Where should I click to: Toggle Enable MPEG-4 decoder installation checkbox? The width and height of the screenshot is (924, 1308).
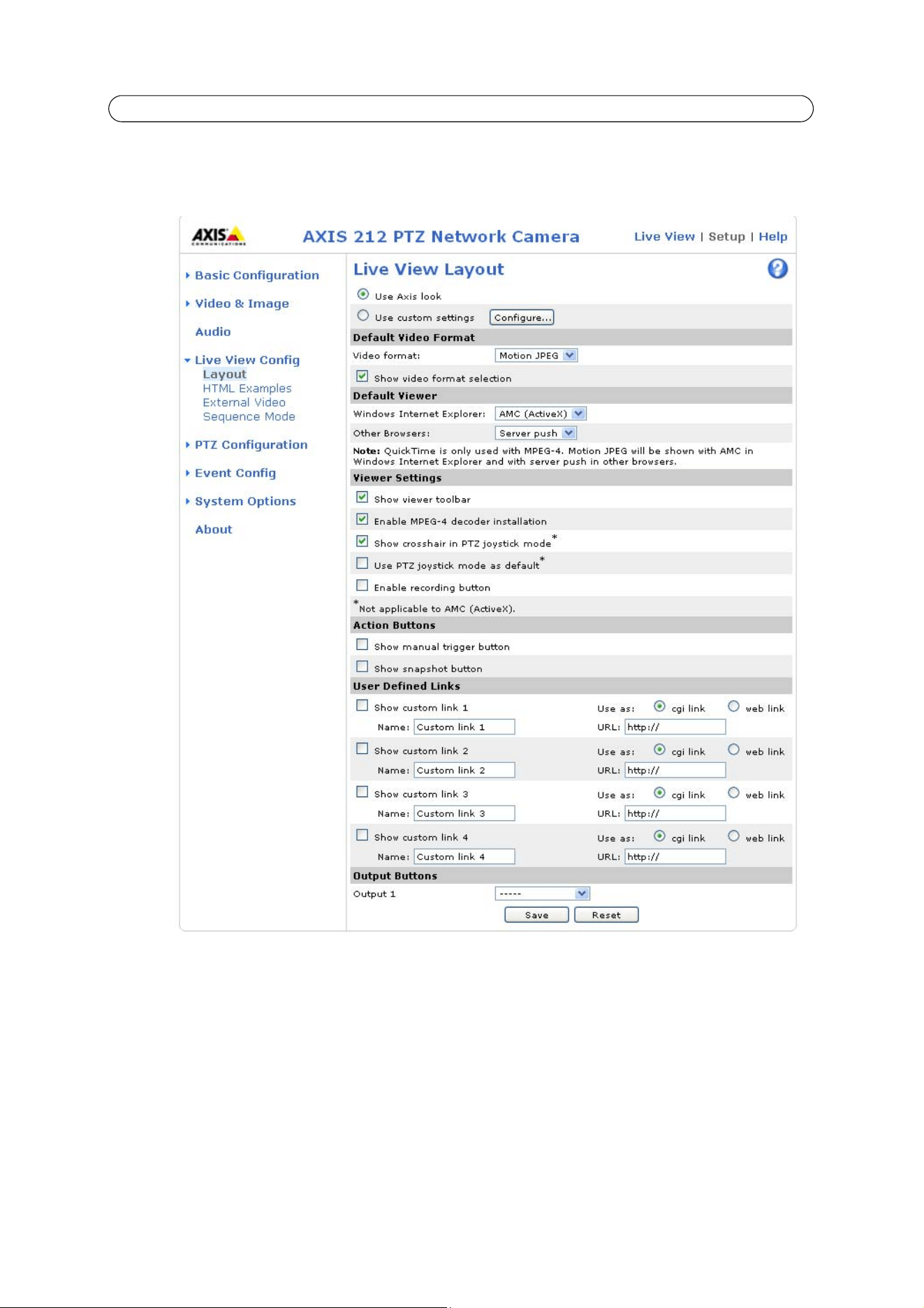point(362,519)
